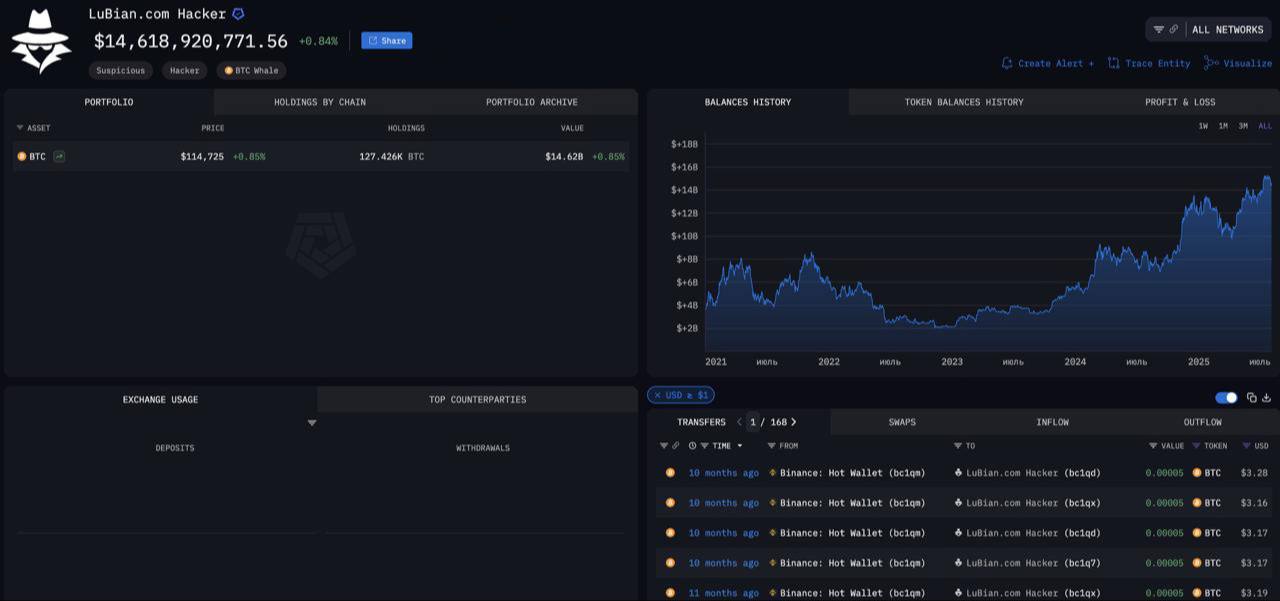Screen dimensions: 1280x601
Task: Click the 2025 peak of balance chart
Action: click(x=1267, y=178)
